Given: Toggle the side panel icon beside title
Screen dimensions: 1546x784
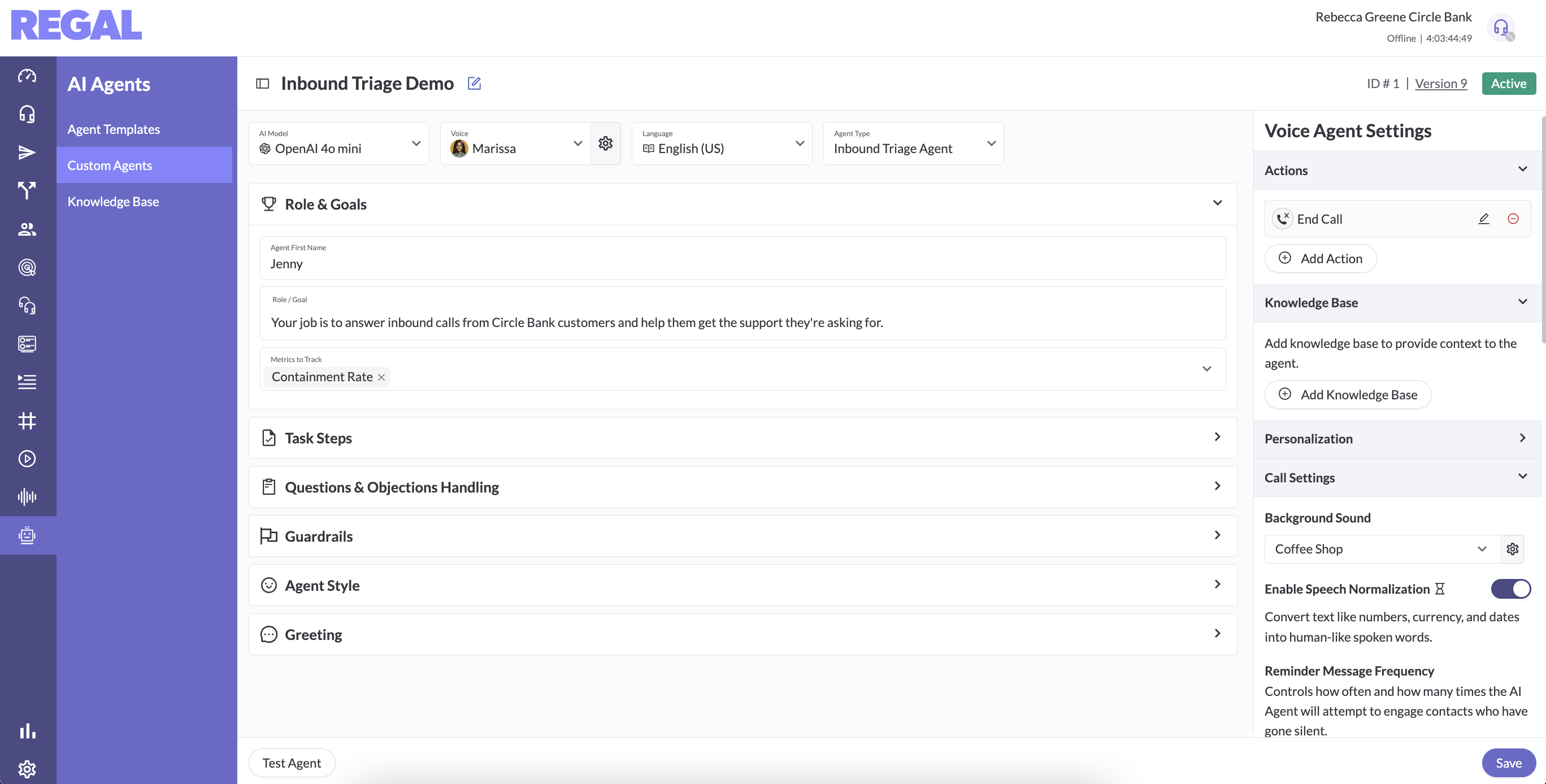Looking at the screenshot, I should [262, 84].
